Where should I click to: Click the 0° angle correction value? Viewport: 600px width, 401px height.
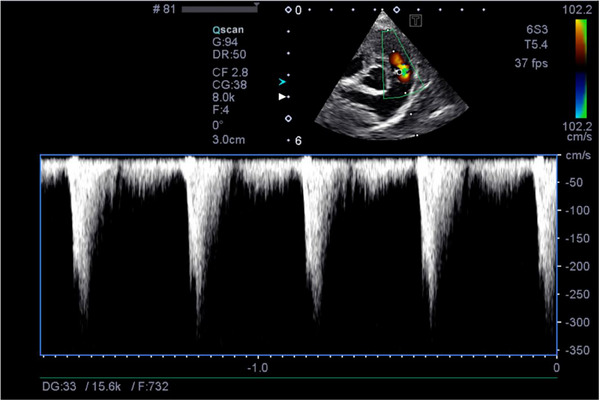click(218, 125)
